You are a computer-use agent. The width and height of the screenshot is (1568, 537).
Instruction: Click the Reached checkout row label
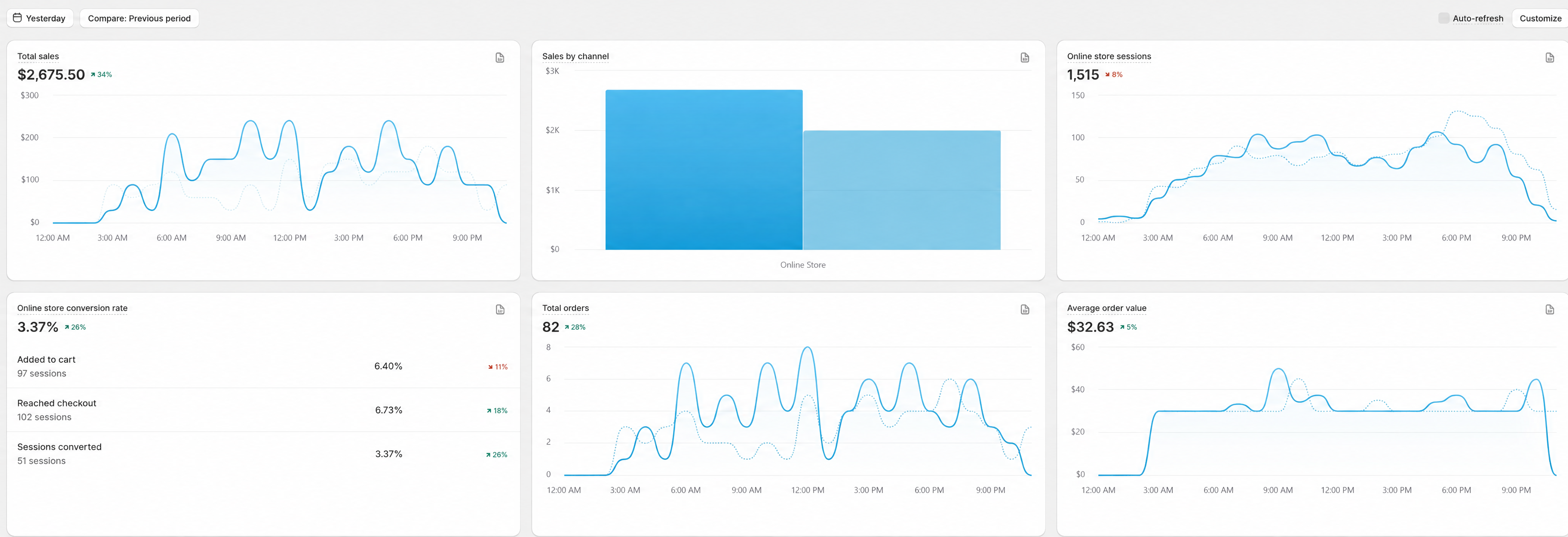point(57,403)
